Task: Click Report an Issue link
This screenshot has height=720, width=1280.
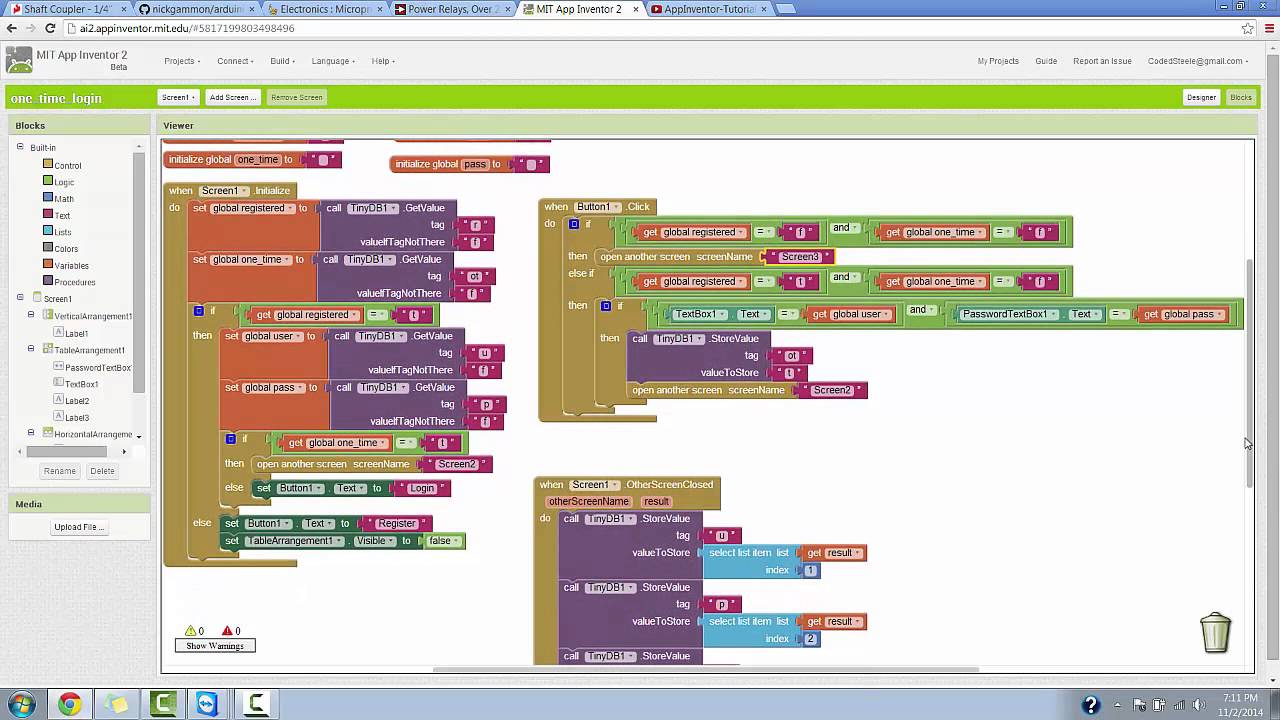Action: click(x=1102, y=61)
